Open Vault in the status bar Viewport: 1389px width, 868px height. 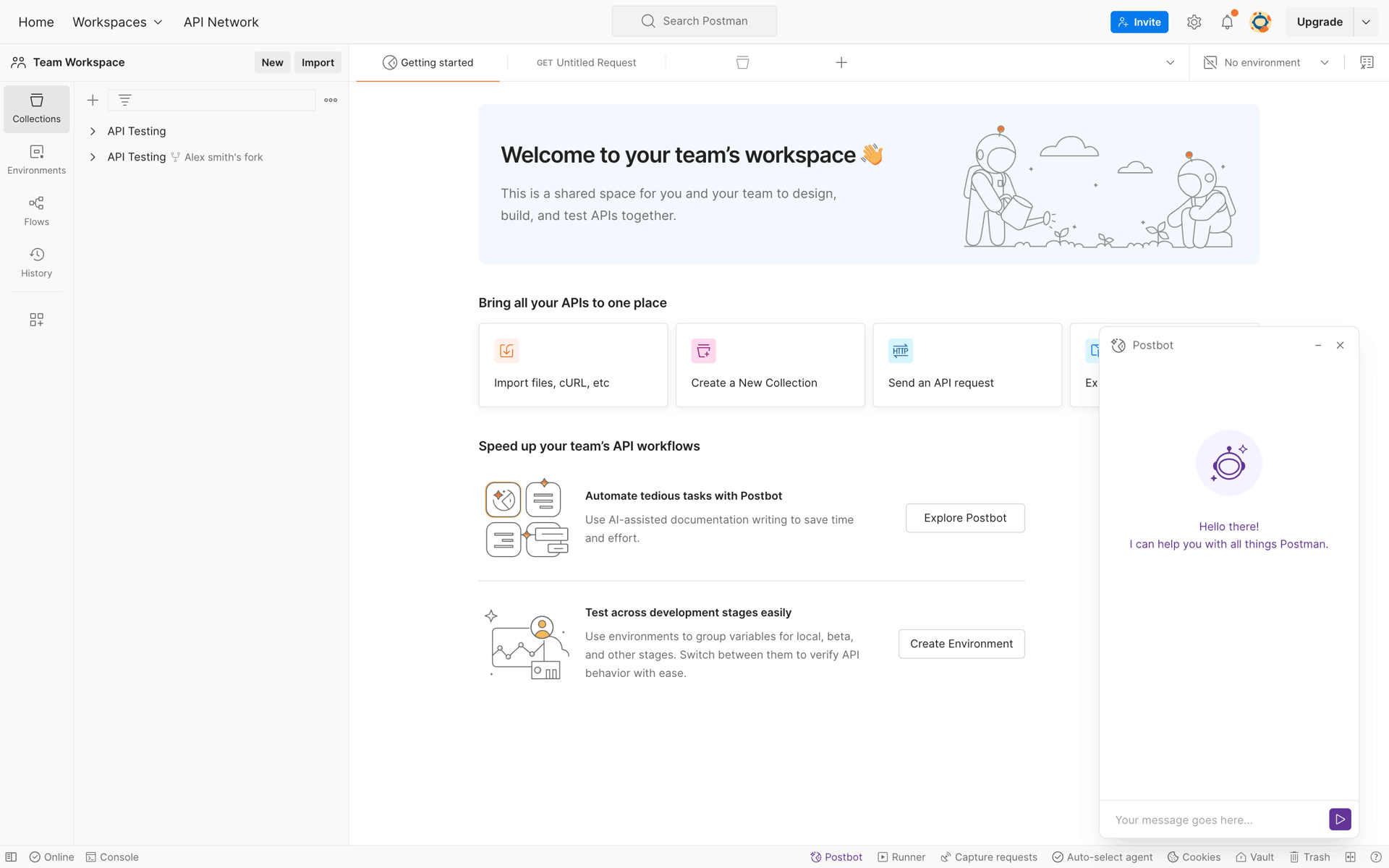[x=1254, y=857]
